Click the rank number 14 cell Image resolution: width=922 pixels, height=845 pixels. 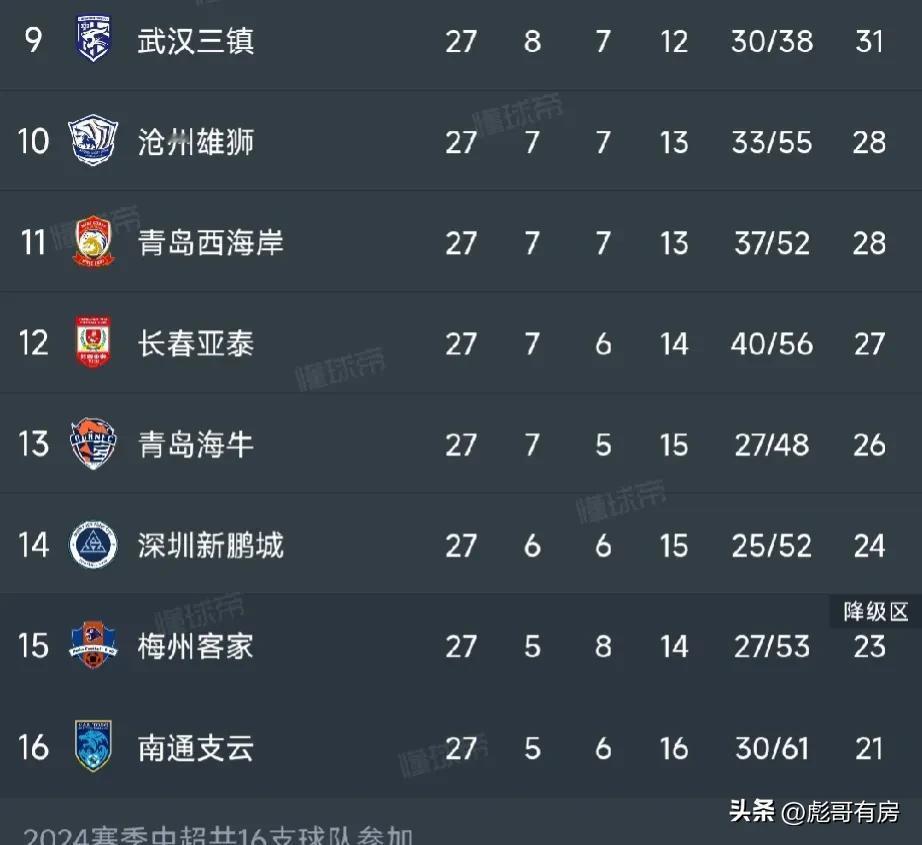click(x=34, y=545)
